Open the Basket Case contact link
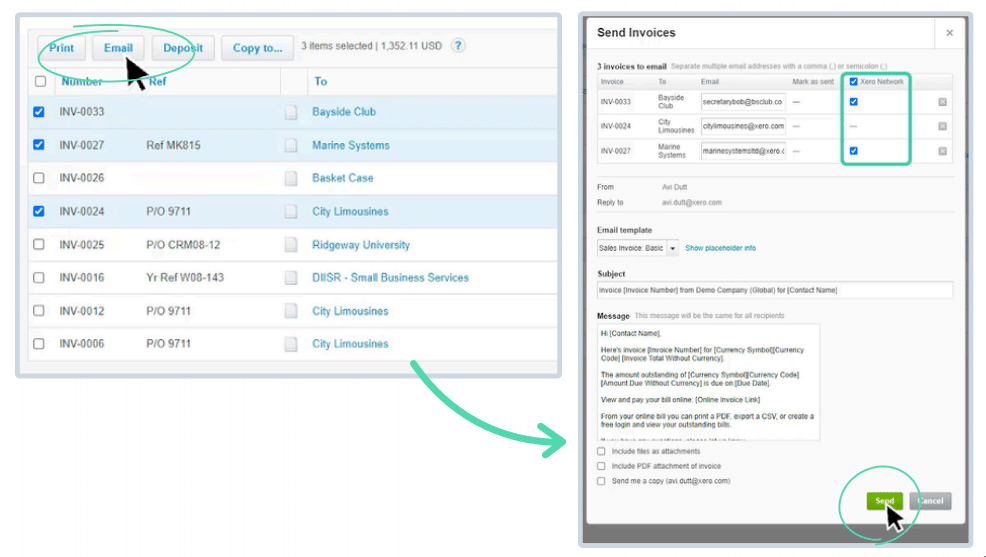 343,178
